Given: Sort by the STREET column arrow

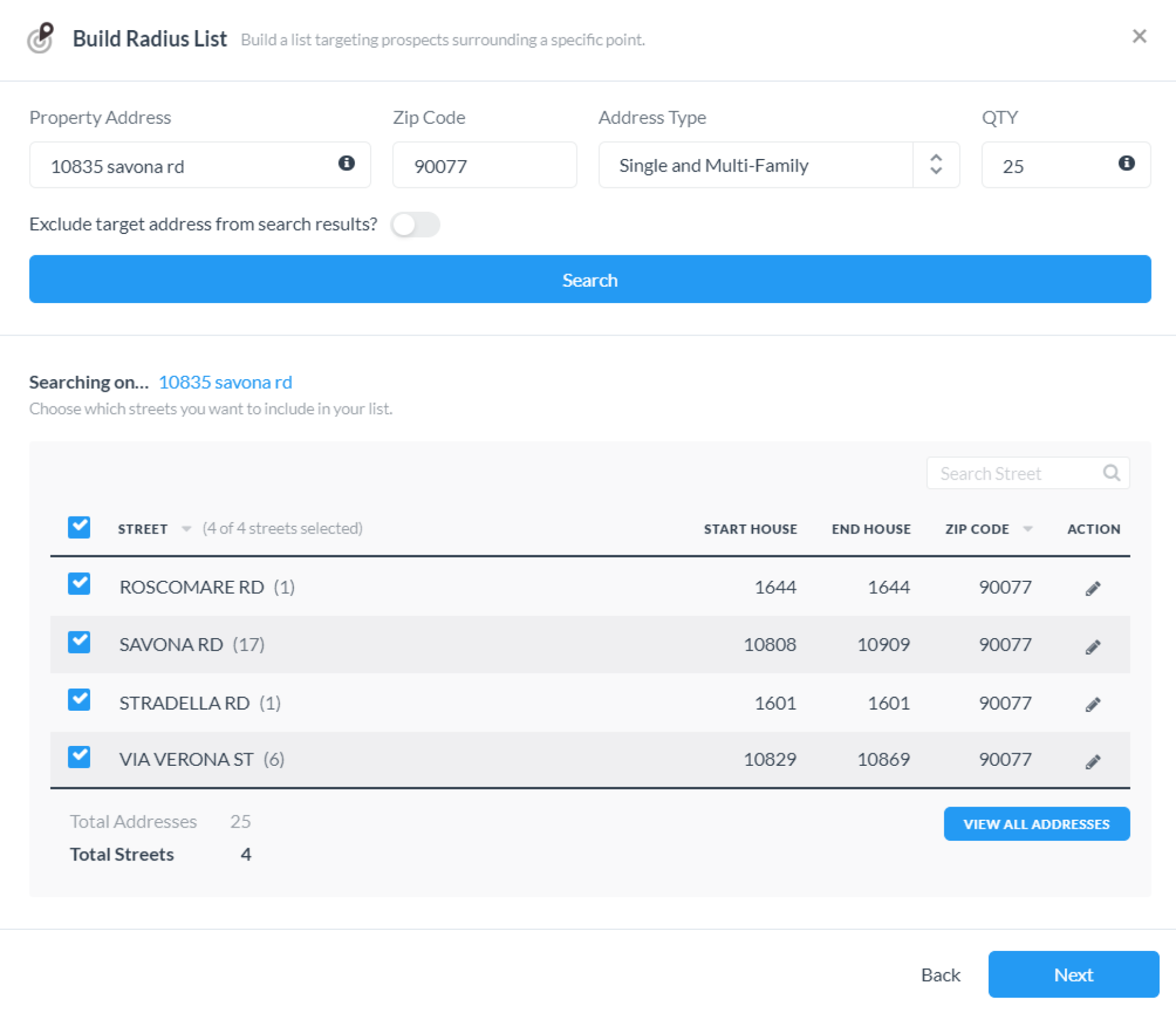Looking at the screenshot, I should tap(186, 529).
